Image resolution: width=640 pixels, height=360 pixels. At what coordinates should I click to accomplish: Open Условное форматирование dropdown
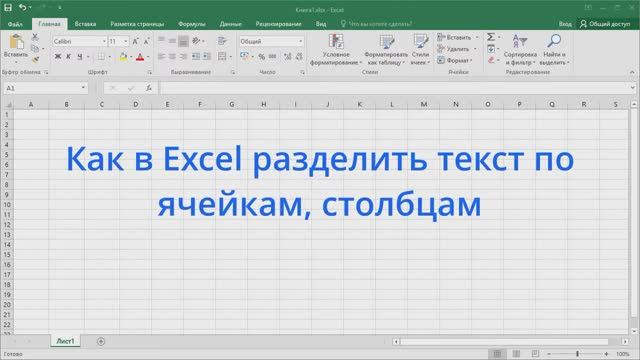(336, 50)
